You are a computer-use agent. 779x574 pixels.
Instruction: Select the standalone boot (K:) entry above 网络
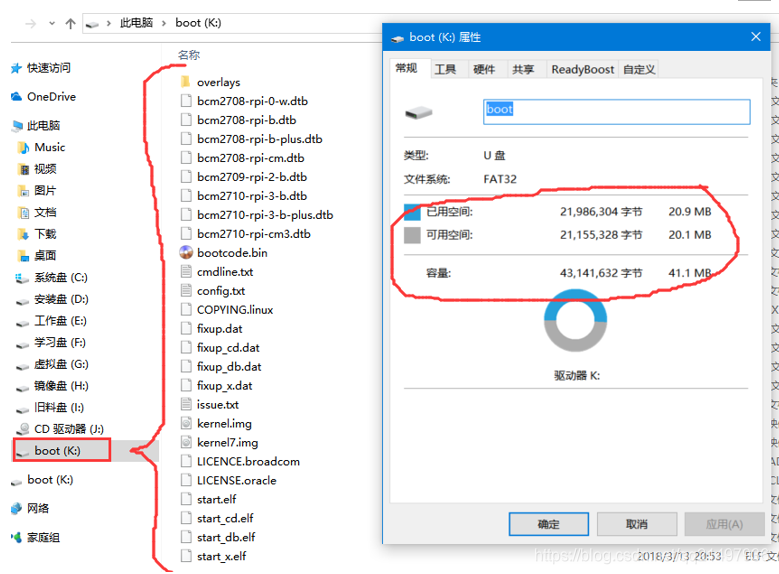point(42,480)
